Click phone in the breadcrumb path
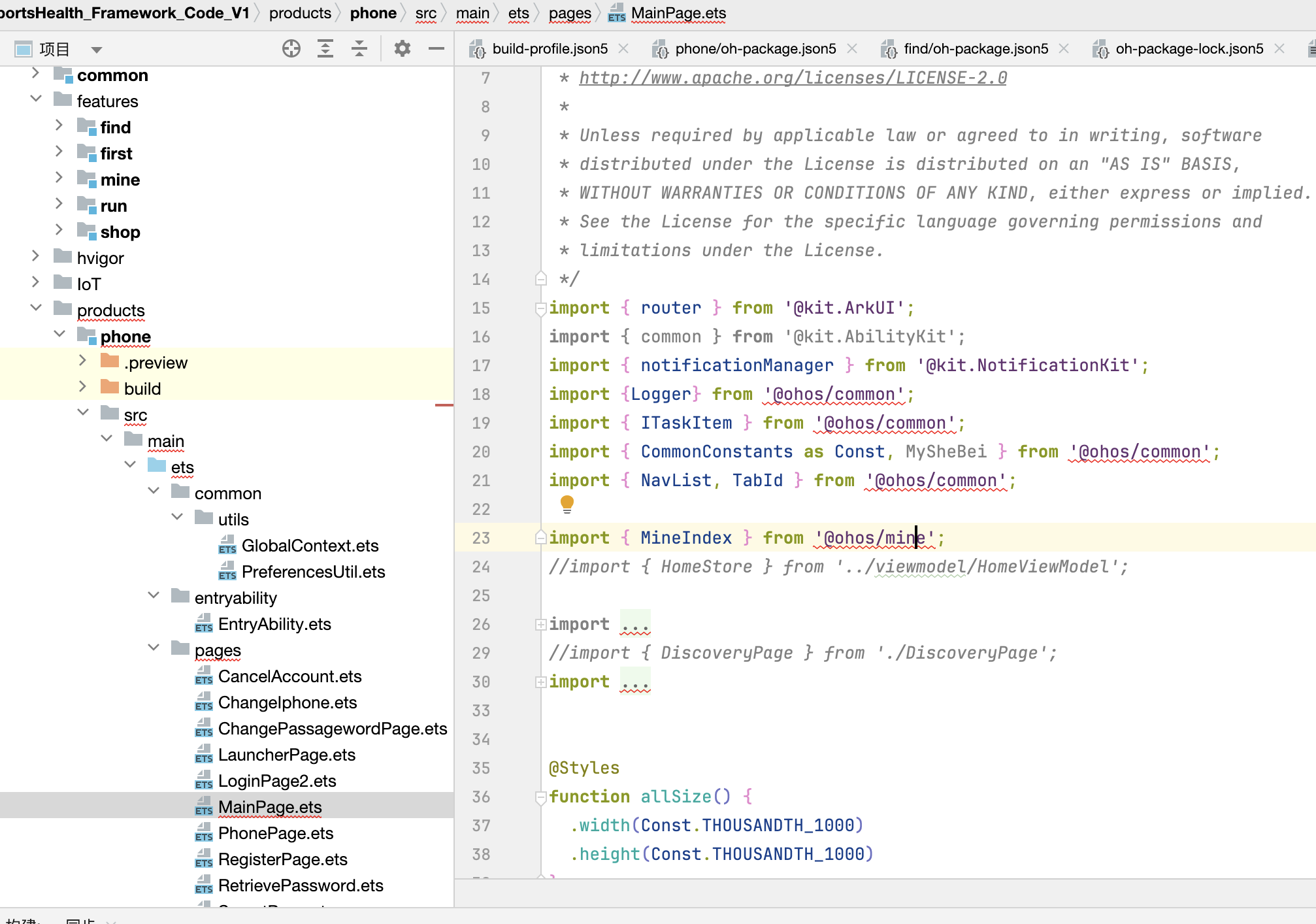 (373, 13)
